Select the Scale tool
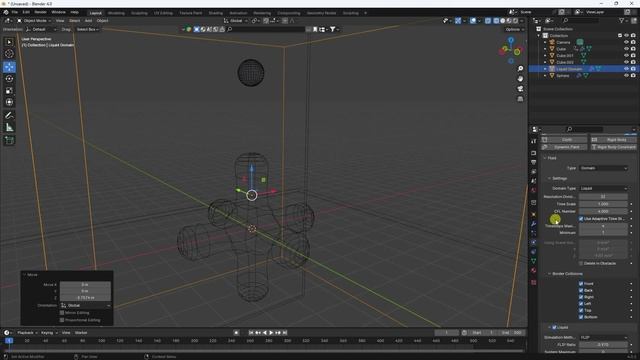This screenshot has width=640, height=360. pos(9,91)
